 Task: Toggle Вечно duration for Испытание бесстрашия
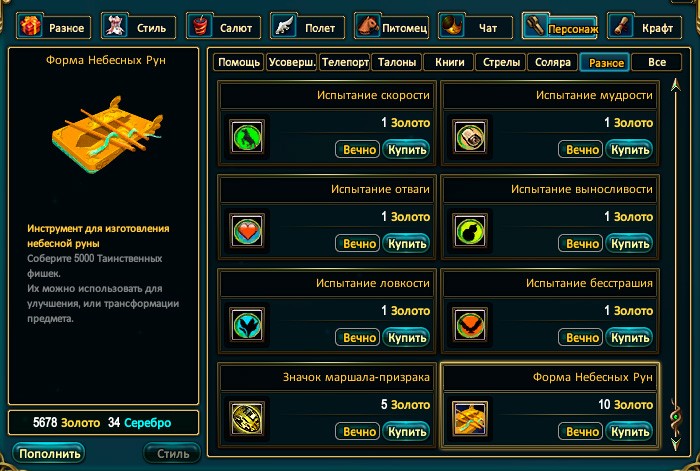click(x=581, y=338)
